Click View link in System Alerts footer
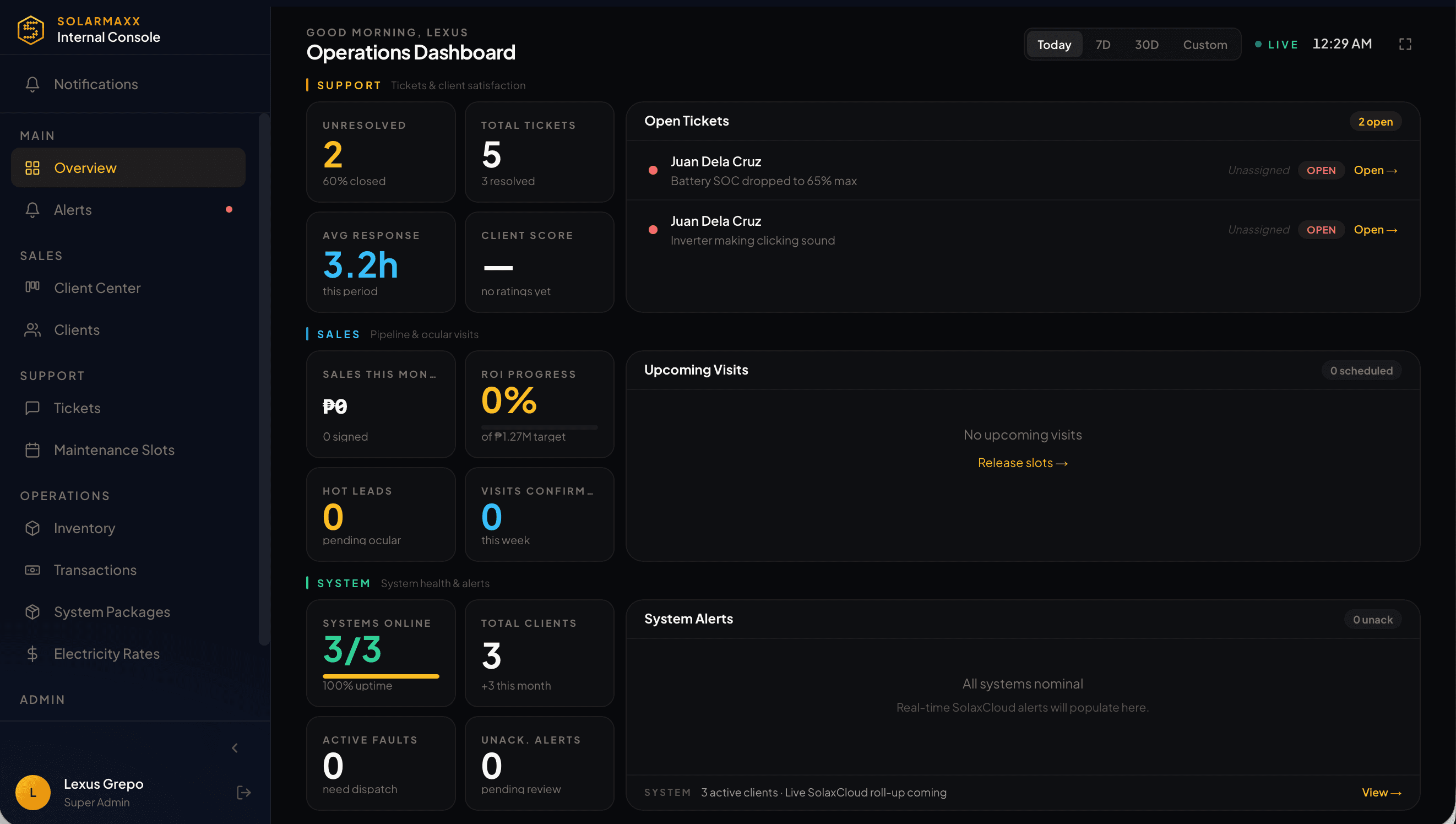The width and height of the screenshot is (1456, 824). (x=1382, y=792)
